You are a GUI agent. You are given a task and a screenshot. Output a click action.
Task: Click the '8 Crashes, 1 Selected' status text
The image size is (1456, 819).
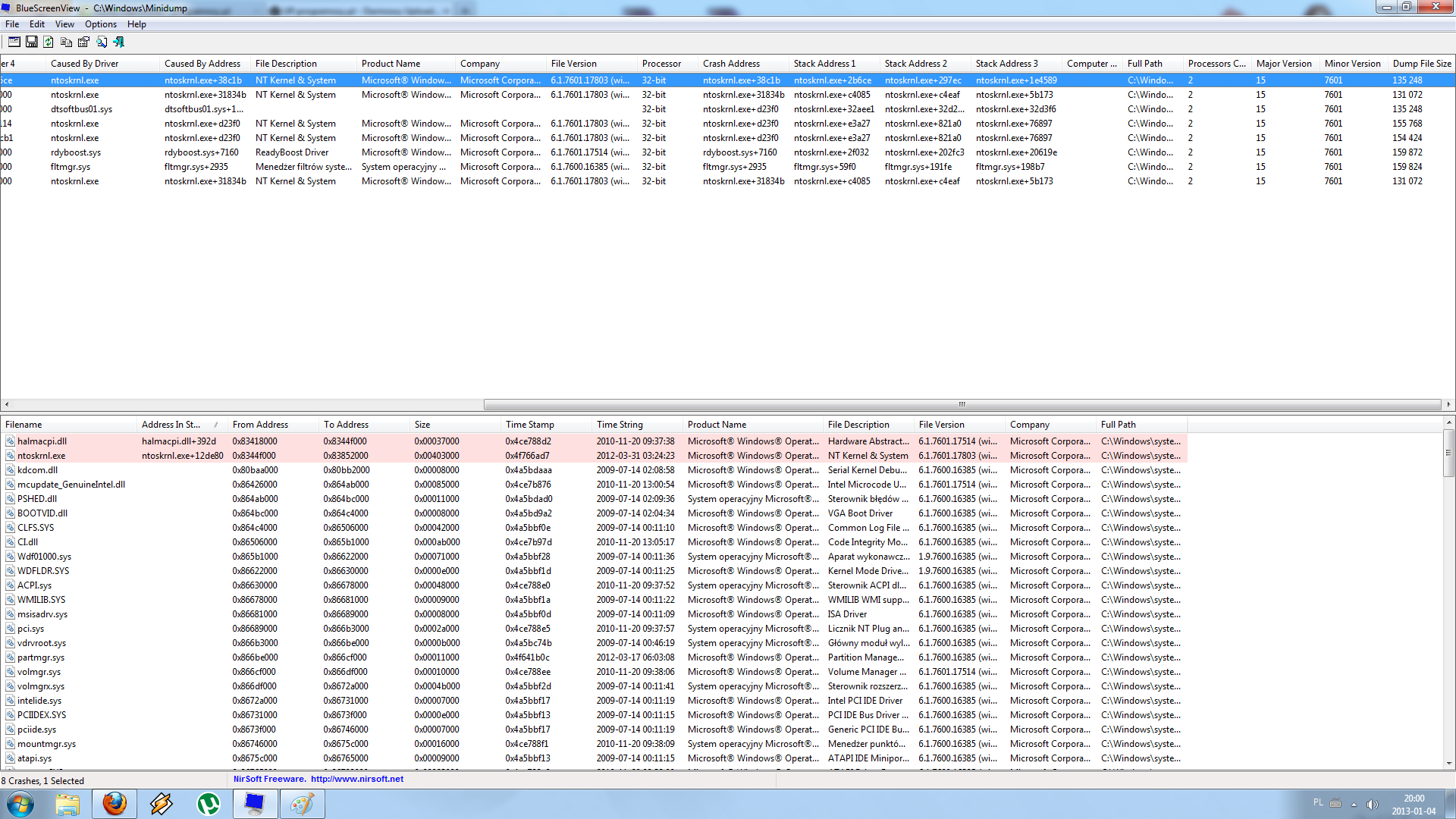pyautogui.click(x=43, y=781)
